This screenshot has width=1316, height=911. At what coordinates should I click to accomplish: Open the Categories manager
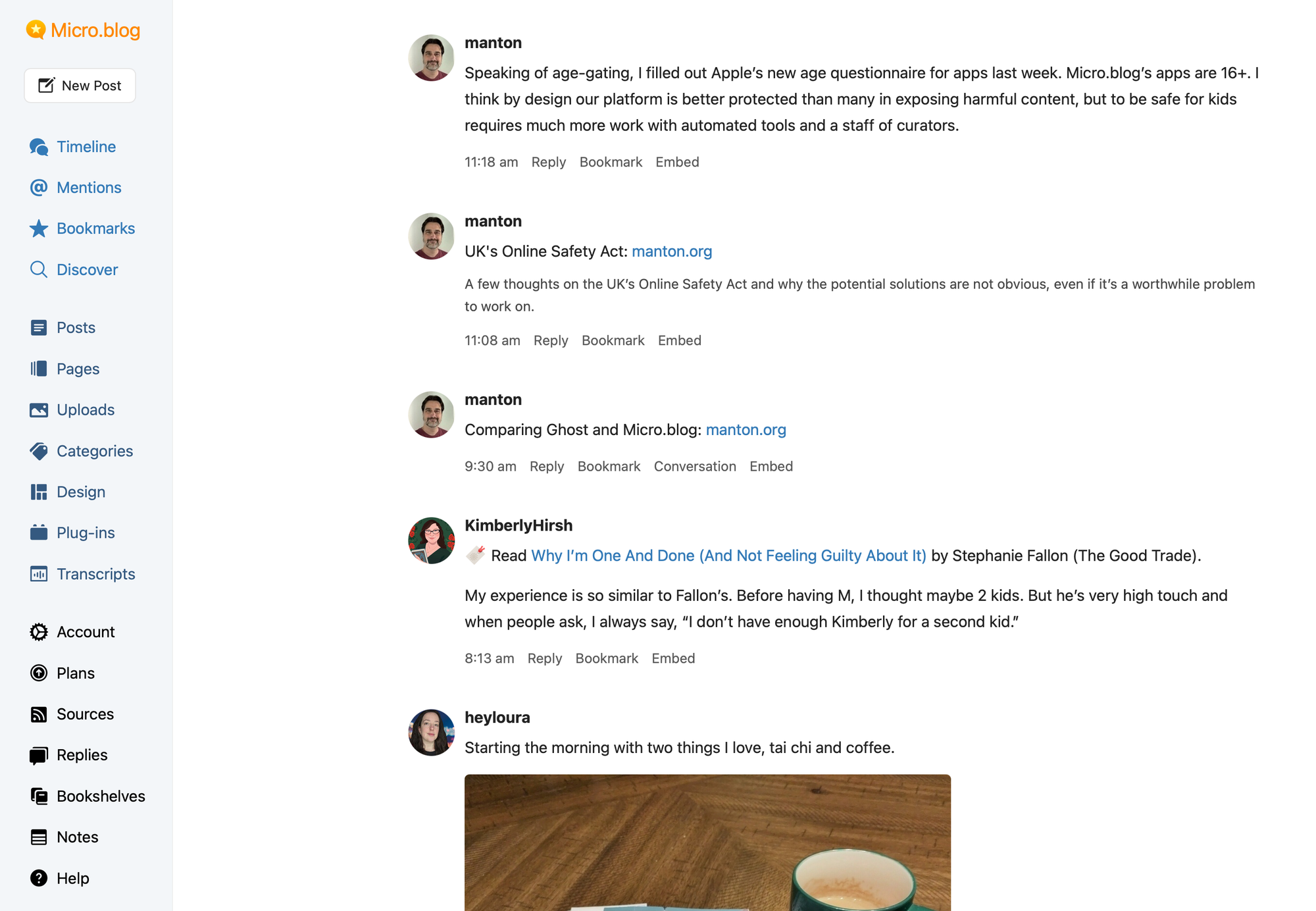94,451
